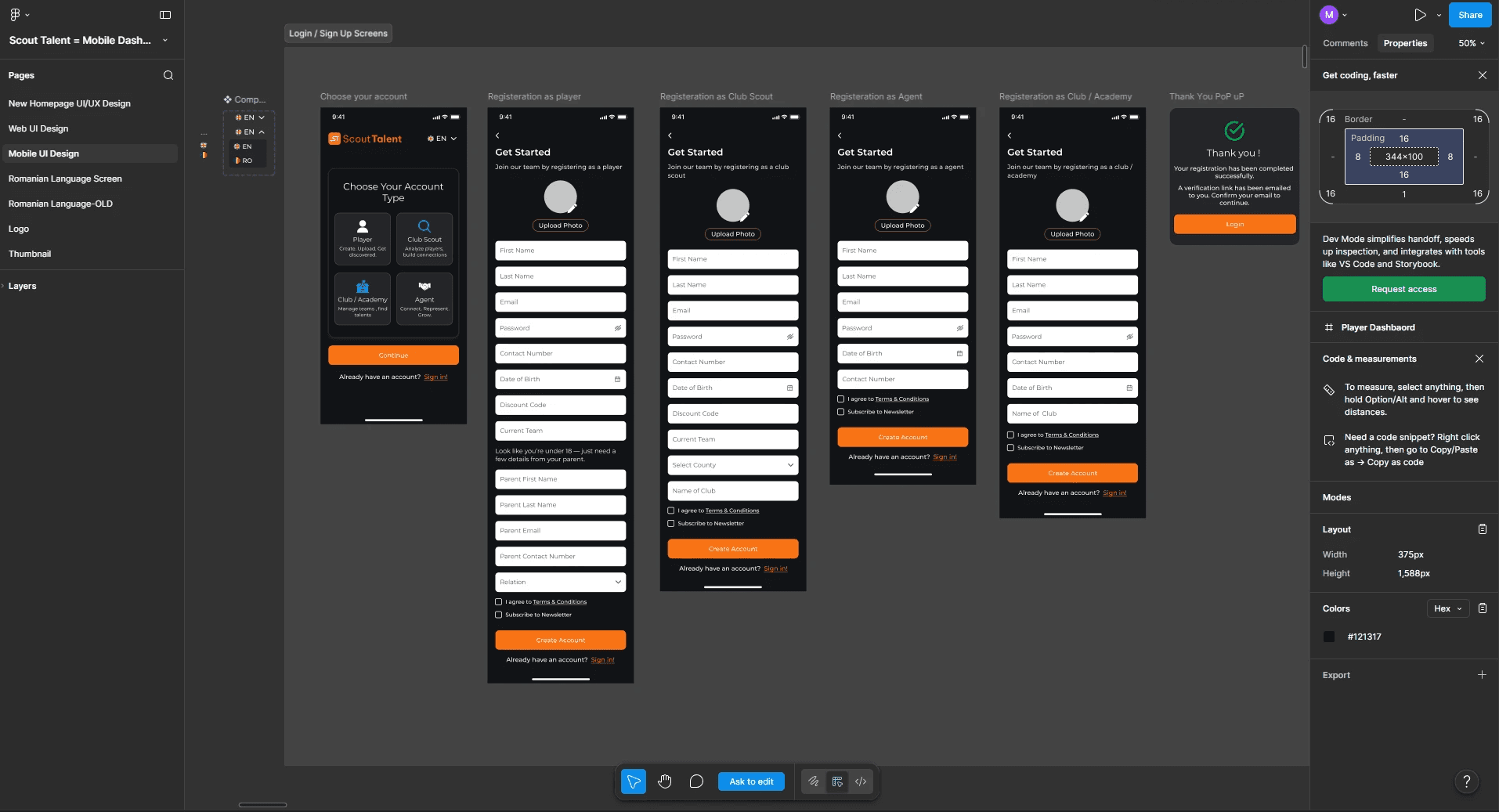The image size is (1499, 812).
Task: Click the thank you checkmark icon
Action: 1234,131
